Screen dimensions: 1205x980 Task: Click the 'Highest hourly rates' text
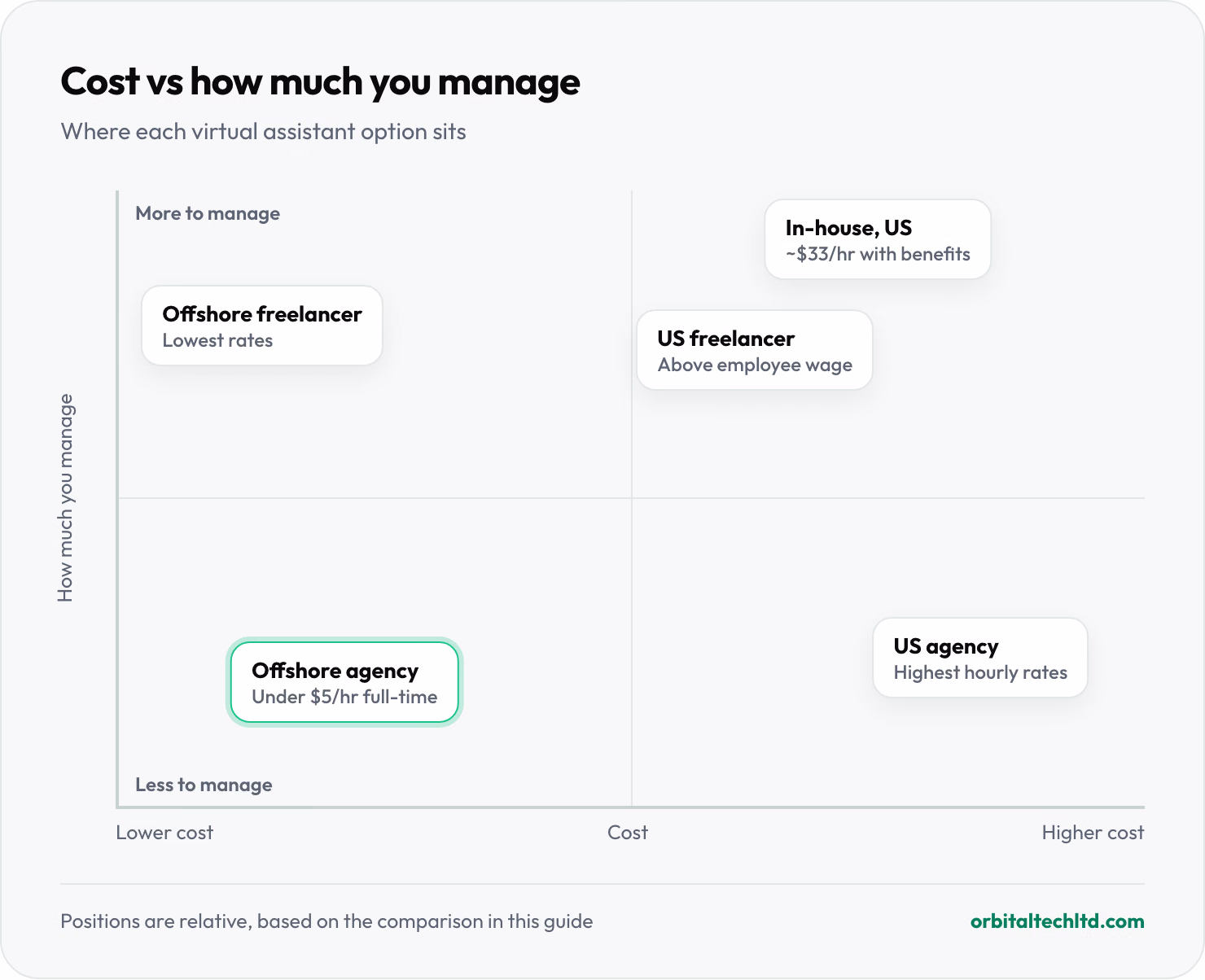click(x=980, y=672)
